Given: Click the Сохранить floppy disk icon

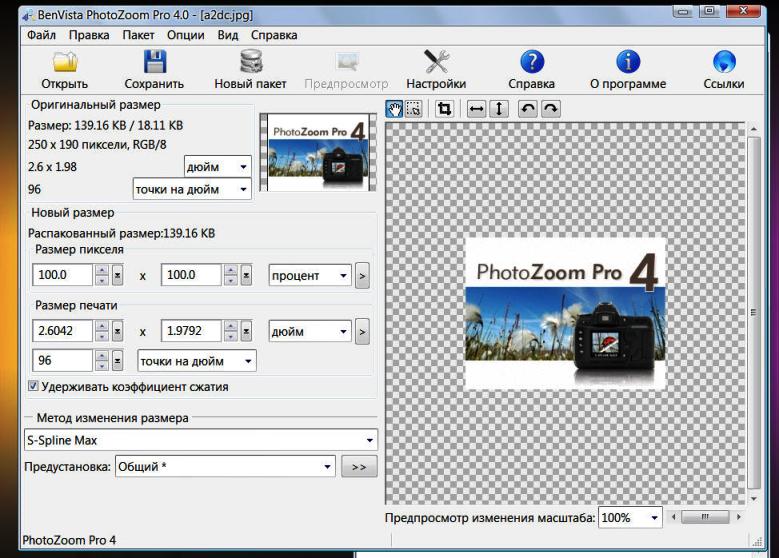Looking at the screenshot, I should [x=154, y=62].
